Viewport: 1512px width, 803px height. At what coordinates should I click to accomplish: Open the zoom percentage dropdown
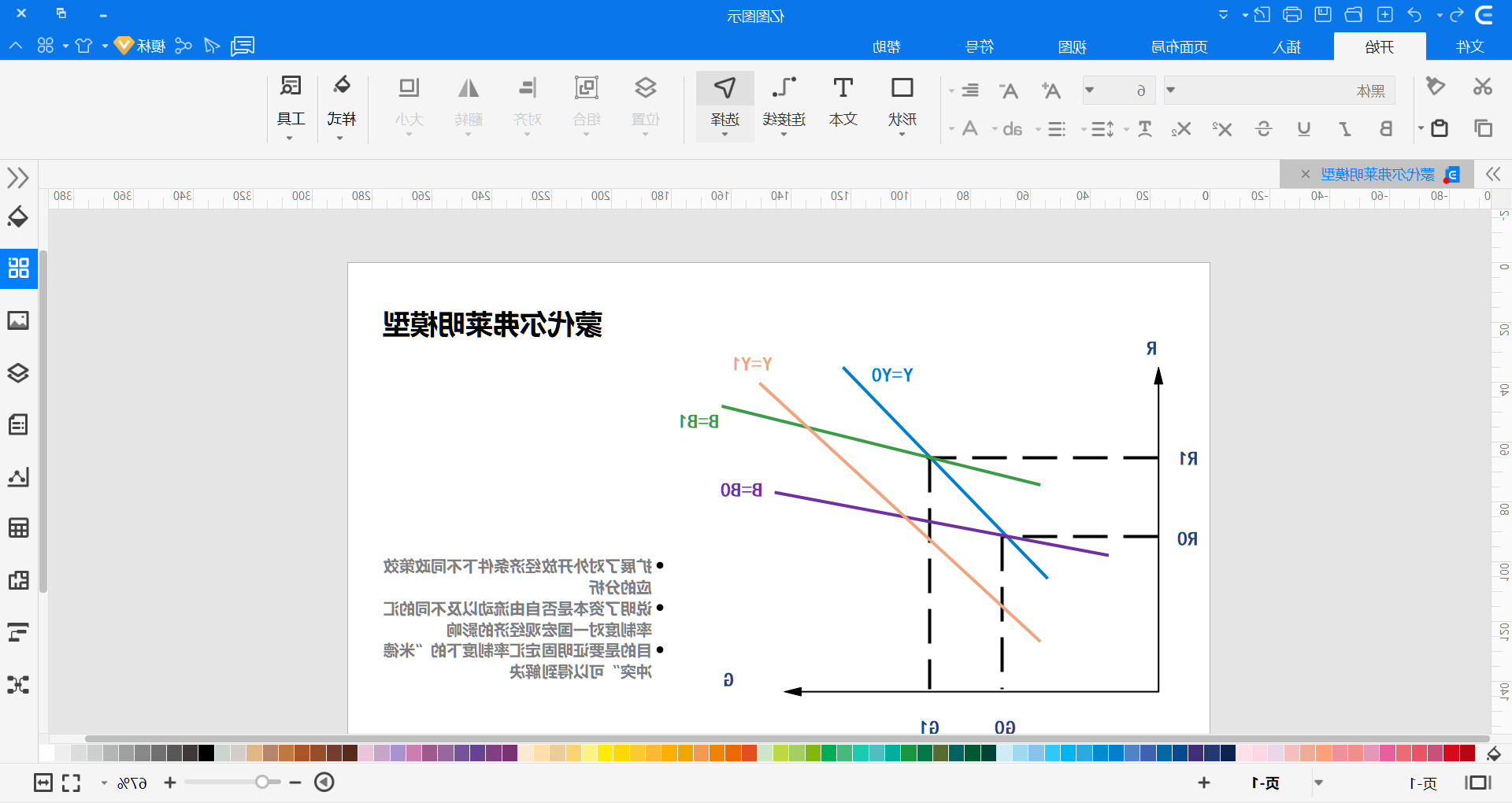click(x=104, y=783)
